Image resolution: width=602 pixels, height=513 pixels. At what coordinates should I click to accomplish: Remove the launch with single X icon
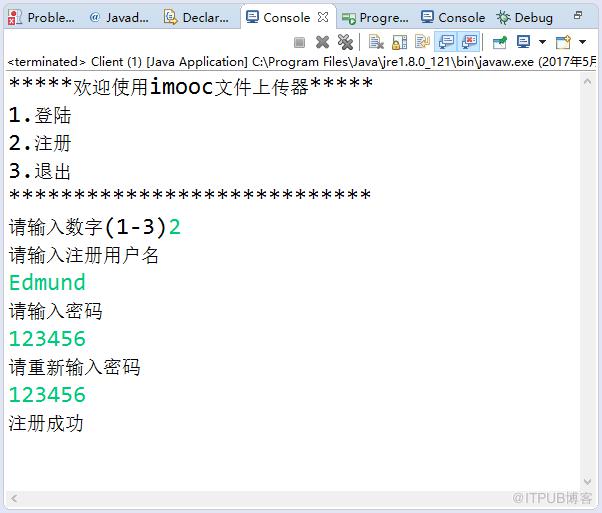click(322, 42)
